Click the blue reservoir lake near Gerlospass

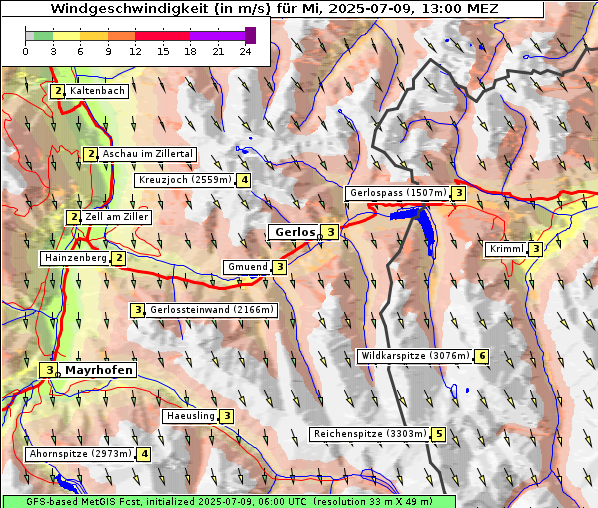click(x=419, y=225)
